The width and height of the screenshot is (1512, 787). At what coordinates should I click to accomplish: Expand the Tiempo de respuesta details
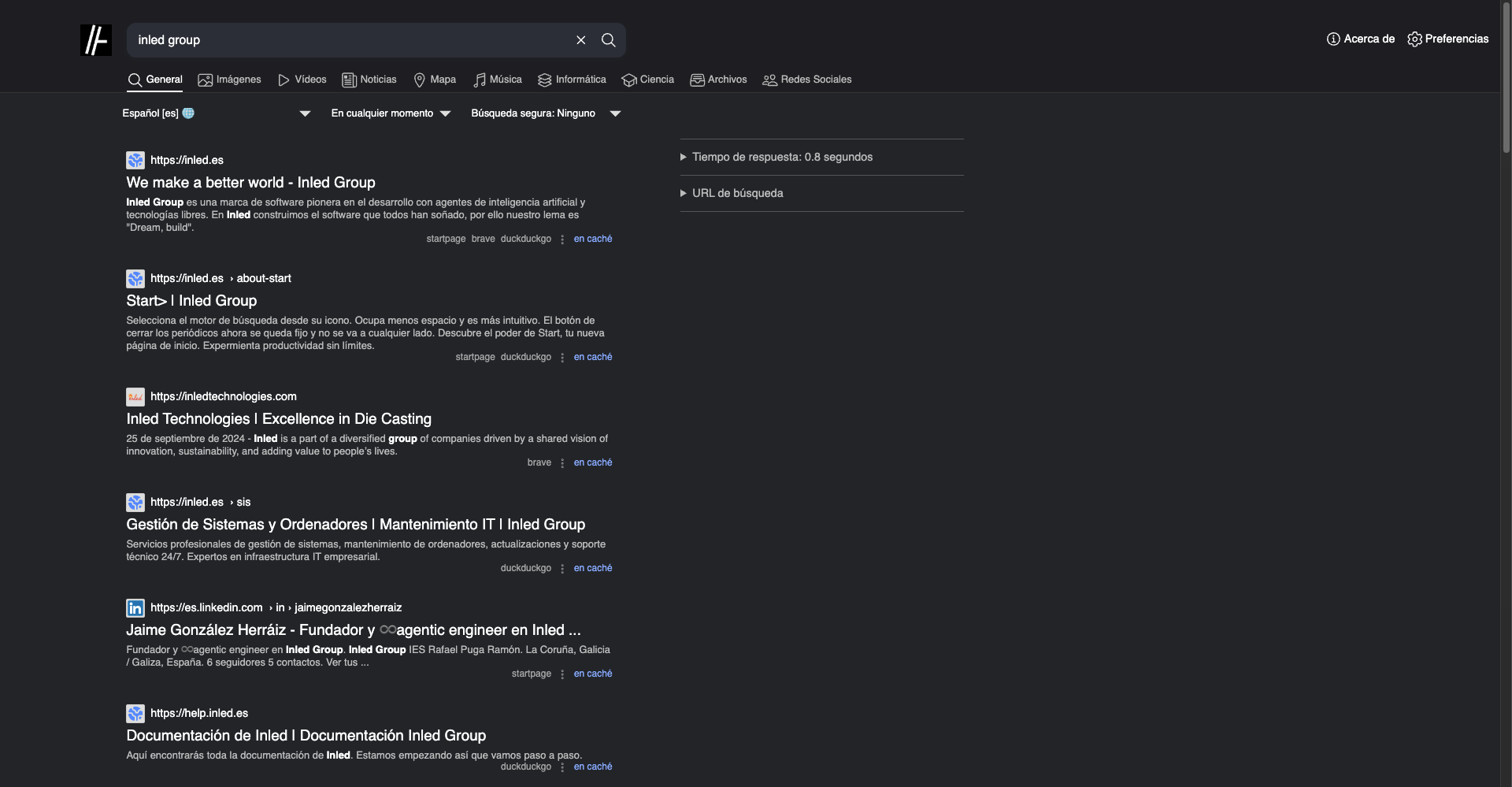(782, 157)
